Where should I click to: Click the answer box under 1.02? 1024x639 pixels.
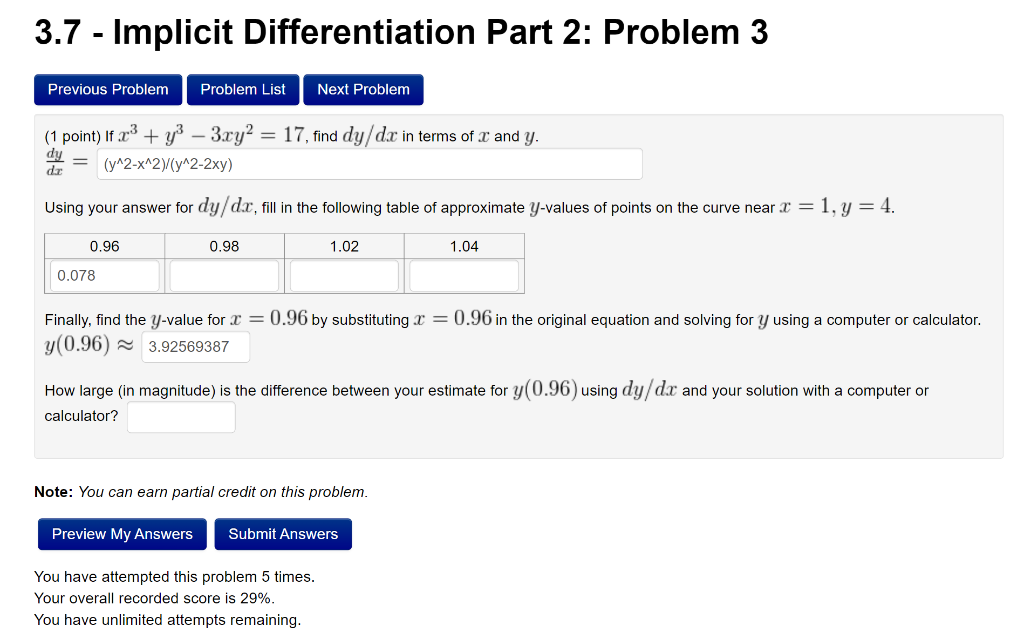pos(343,274)
